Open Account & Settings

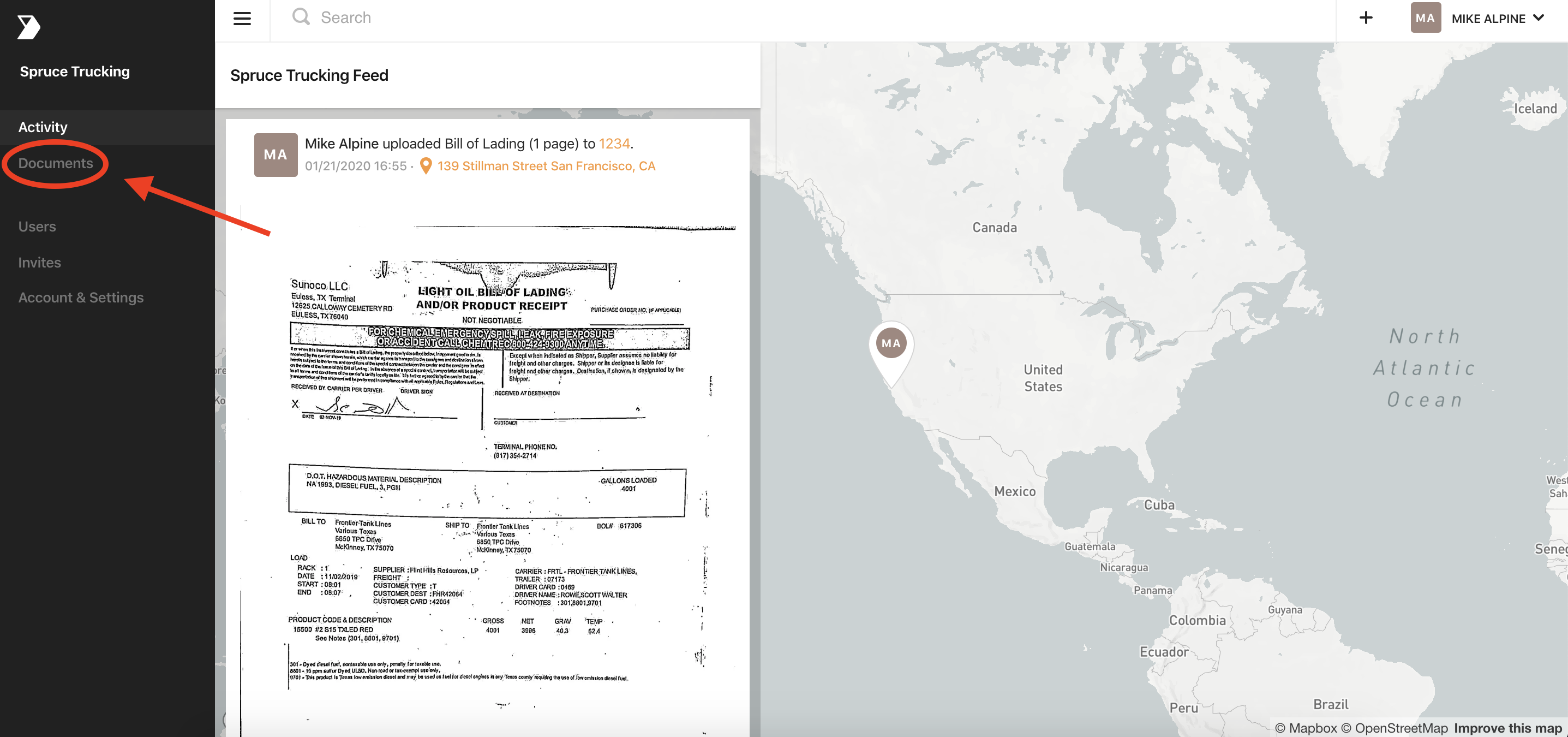[81, 298]
